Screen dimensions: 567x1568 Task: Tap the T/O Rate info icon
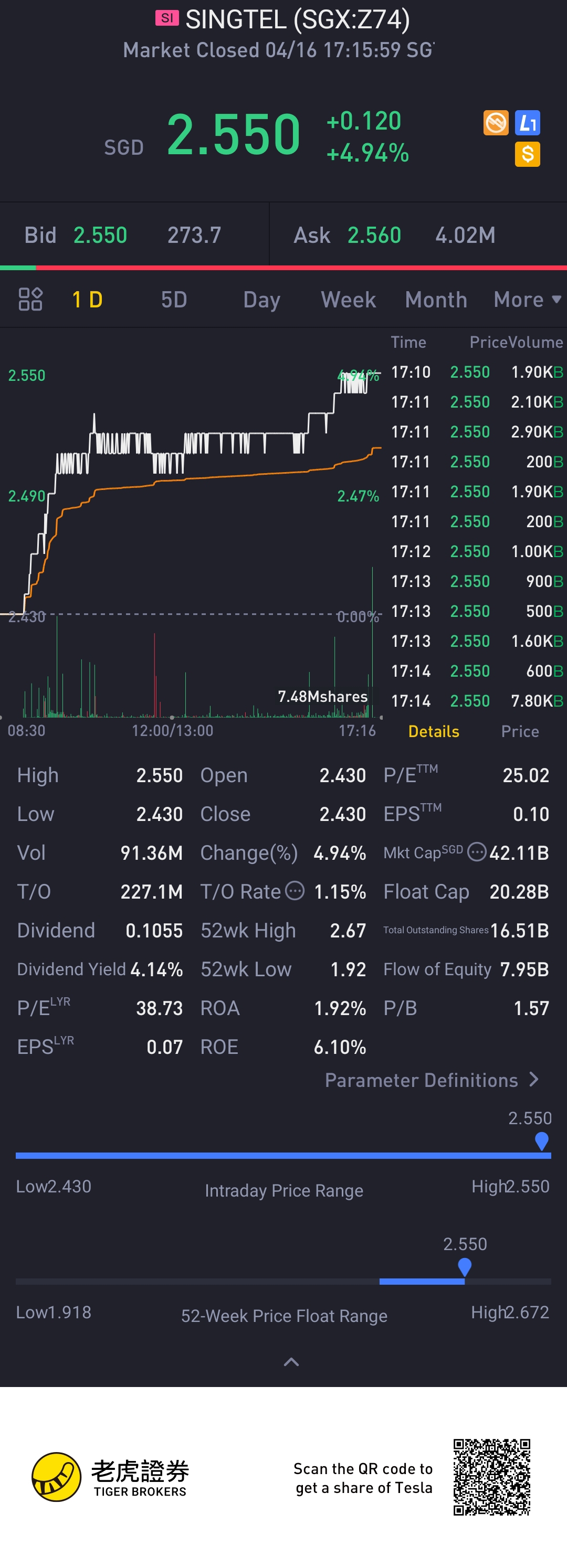pyautogui.click(x=295, y=891)
